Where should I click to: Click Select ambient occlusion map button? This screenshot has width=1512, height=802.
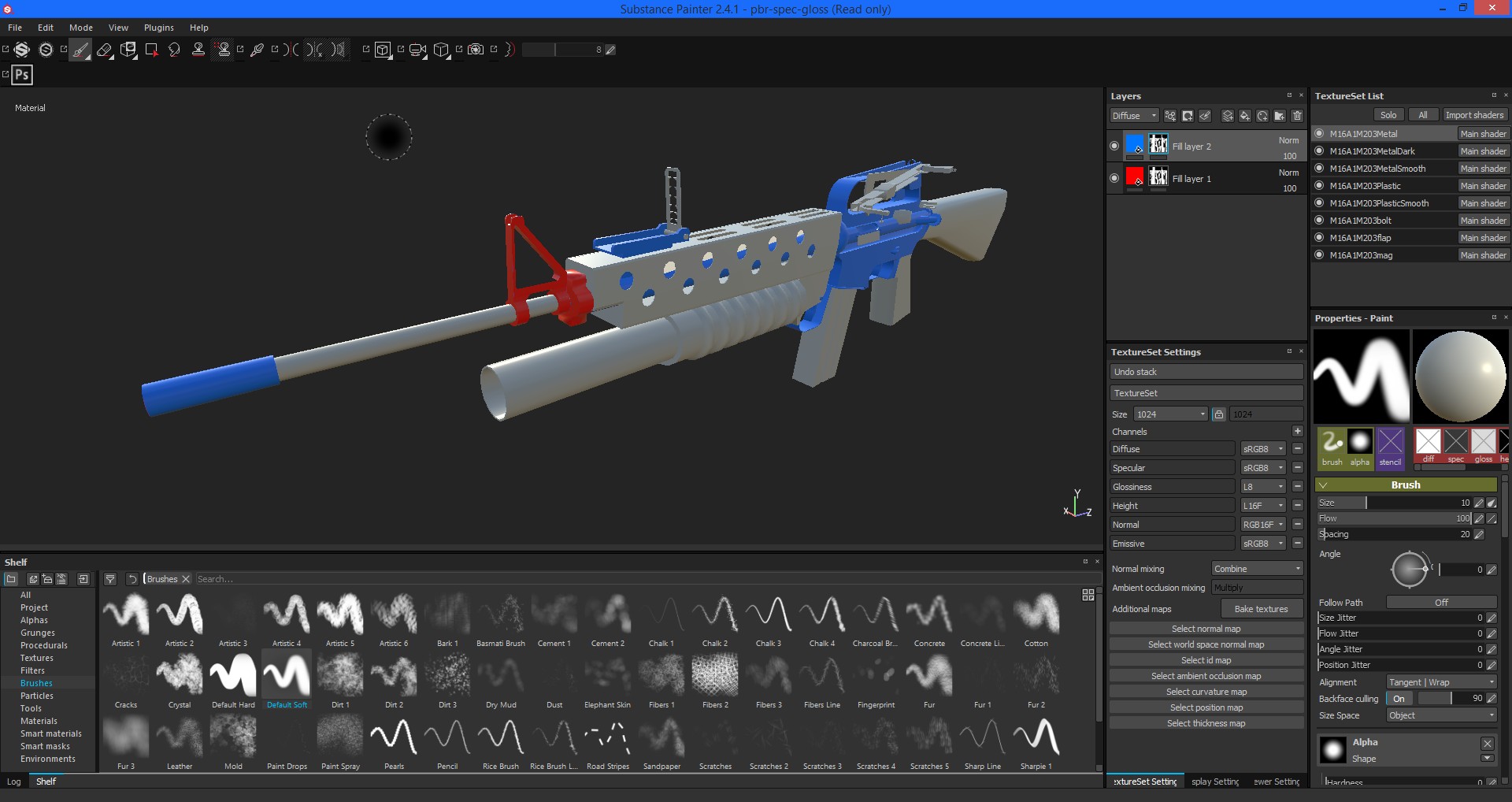(x=1206, y=676)
